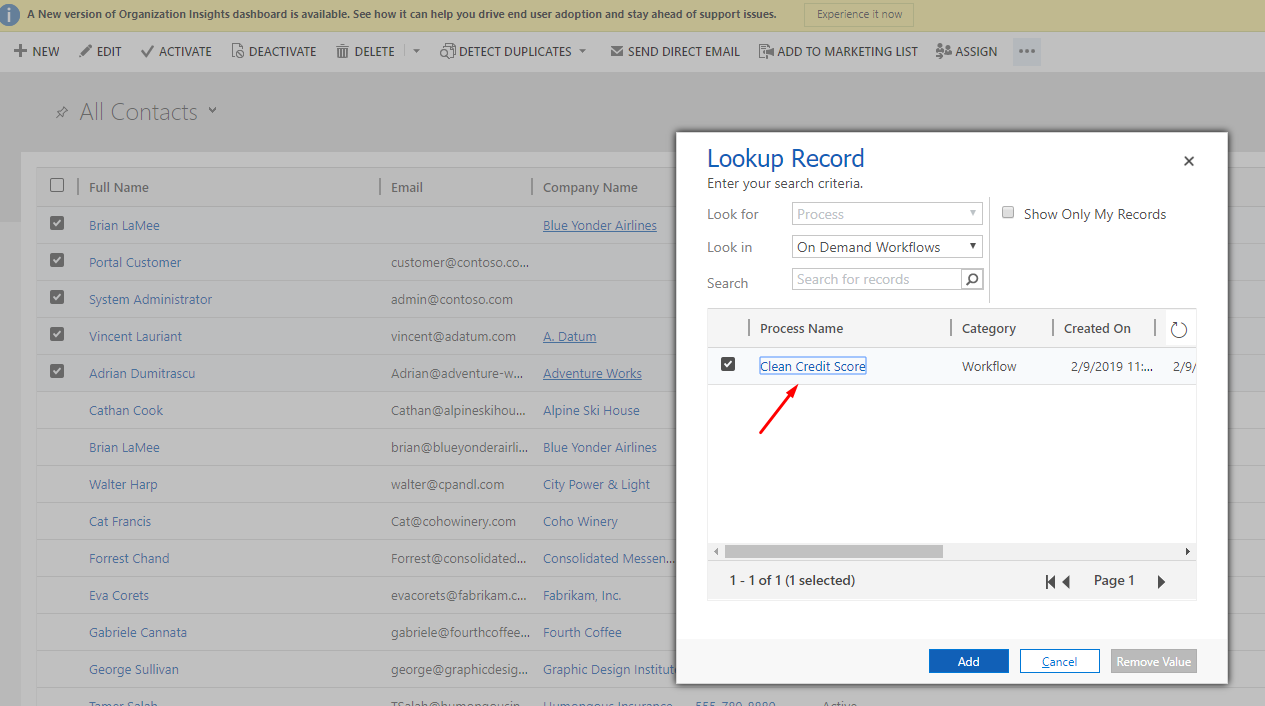
Task: Go to next page in lookup results
Action: pos(1161,582)
